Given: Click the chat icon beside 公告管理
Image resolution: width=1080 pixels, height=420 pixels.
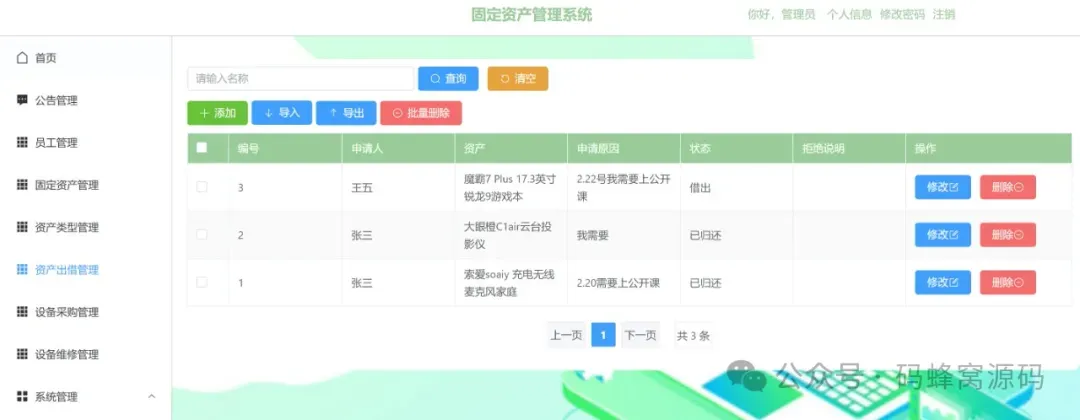Looking at the screenshot, I should tap(22, 101).
